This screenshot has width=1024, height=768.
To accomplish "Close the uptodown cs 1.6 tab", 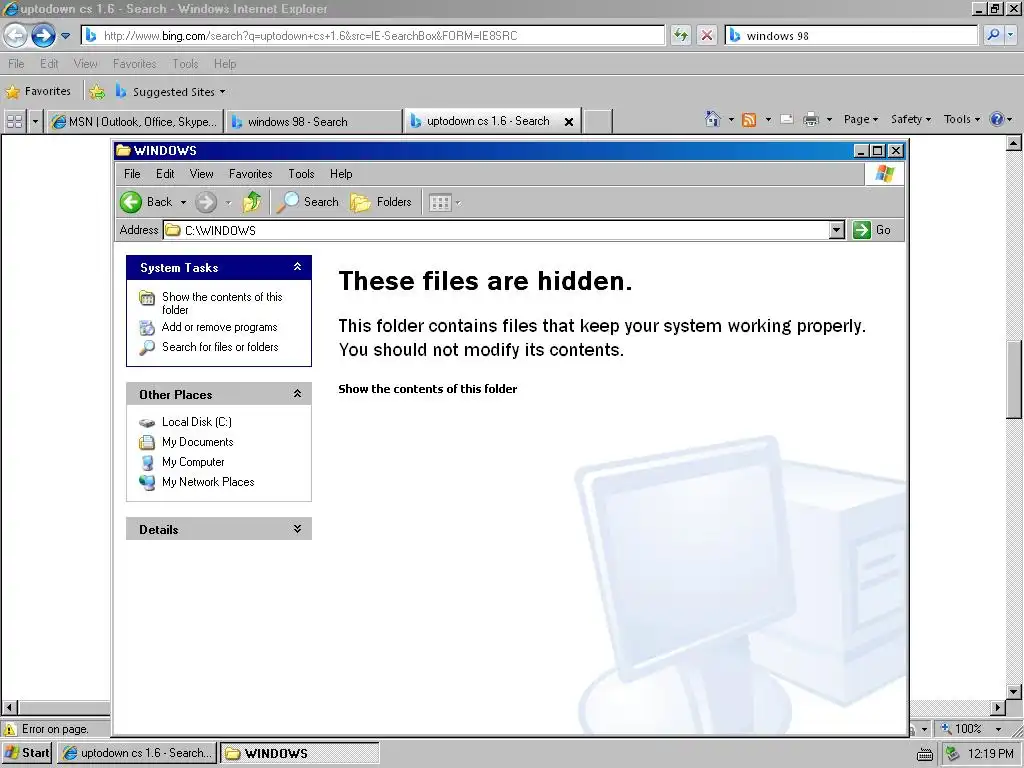I will pos(569,121).
